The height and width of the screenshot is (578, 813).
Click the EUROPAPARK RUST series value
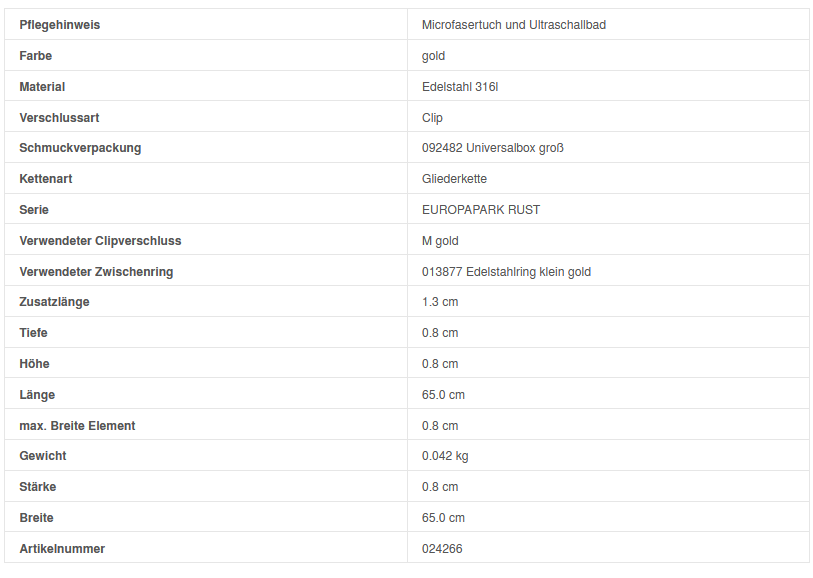(481, 210)
